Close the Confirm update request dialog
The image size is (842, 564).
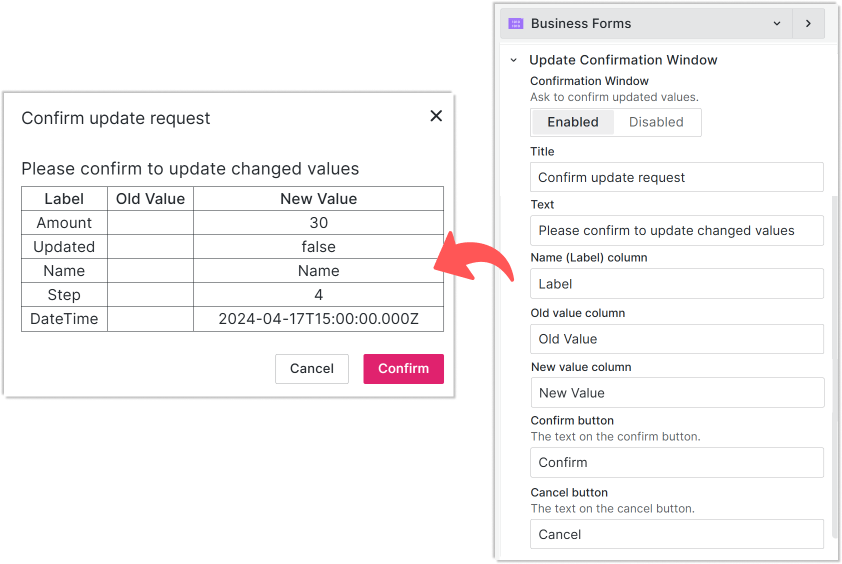click(x=436, y=116)
